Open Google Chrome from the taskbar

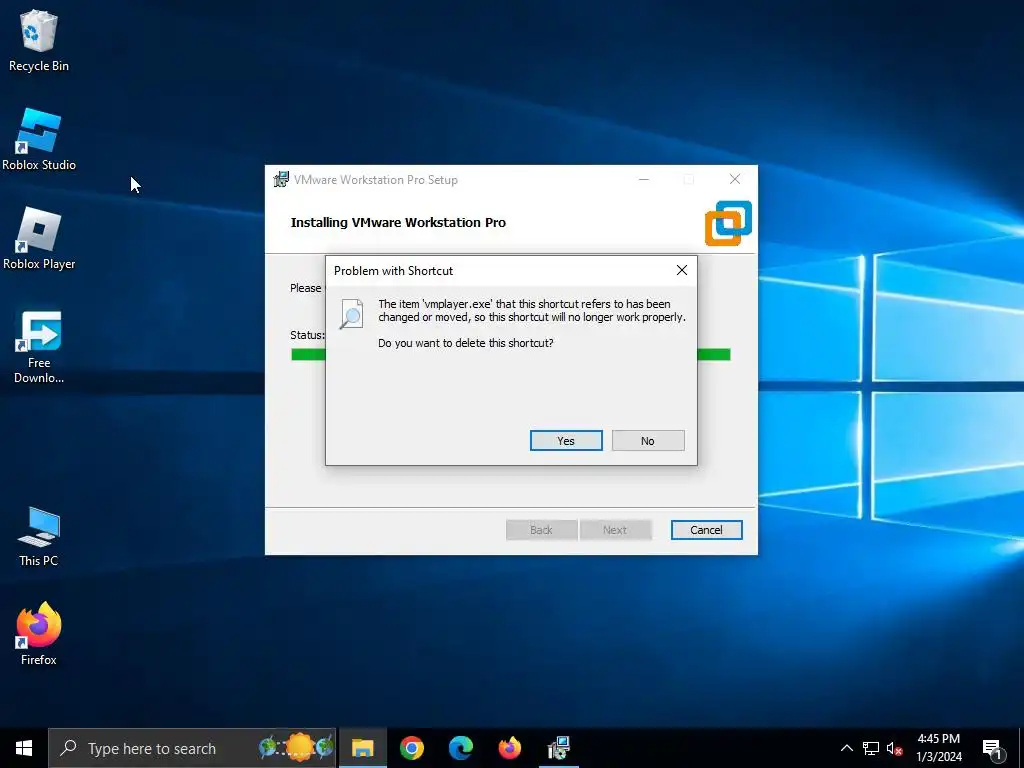(x=411, y=748)
